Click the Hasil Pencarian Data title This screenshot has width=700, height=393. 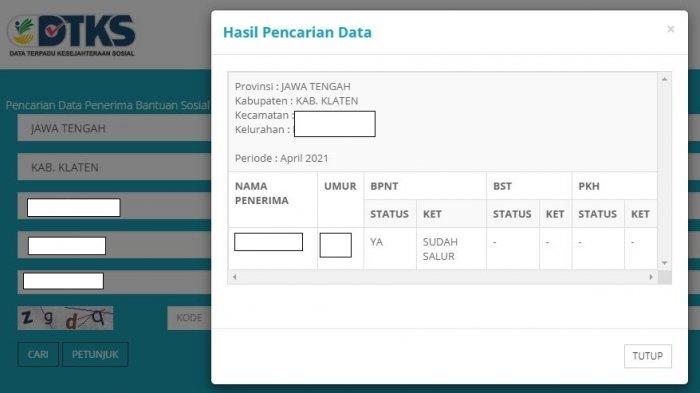tap(297, 32)
